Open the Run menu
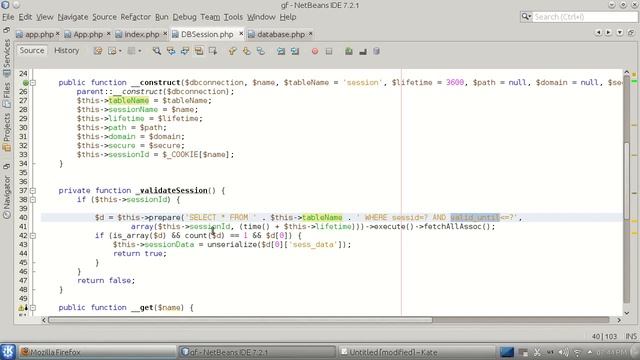This screenshot has width=640, height=360. point(162,17)
